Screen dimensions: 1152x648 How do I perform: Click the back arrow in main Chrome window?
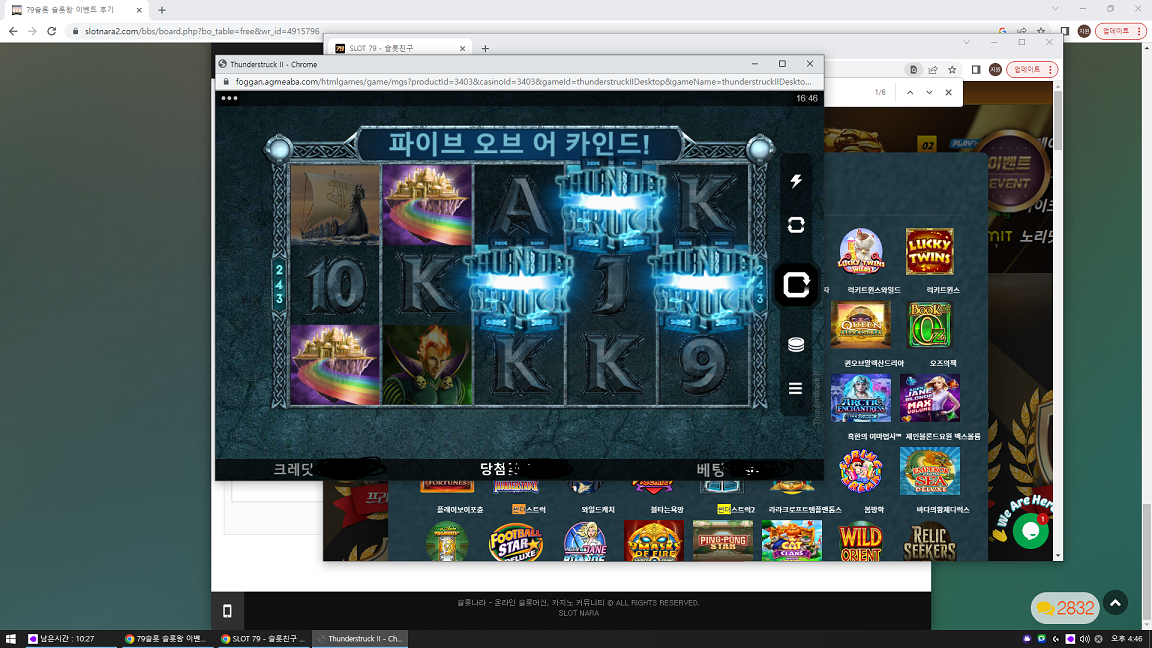pos(13,31)
